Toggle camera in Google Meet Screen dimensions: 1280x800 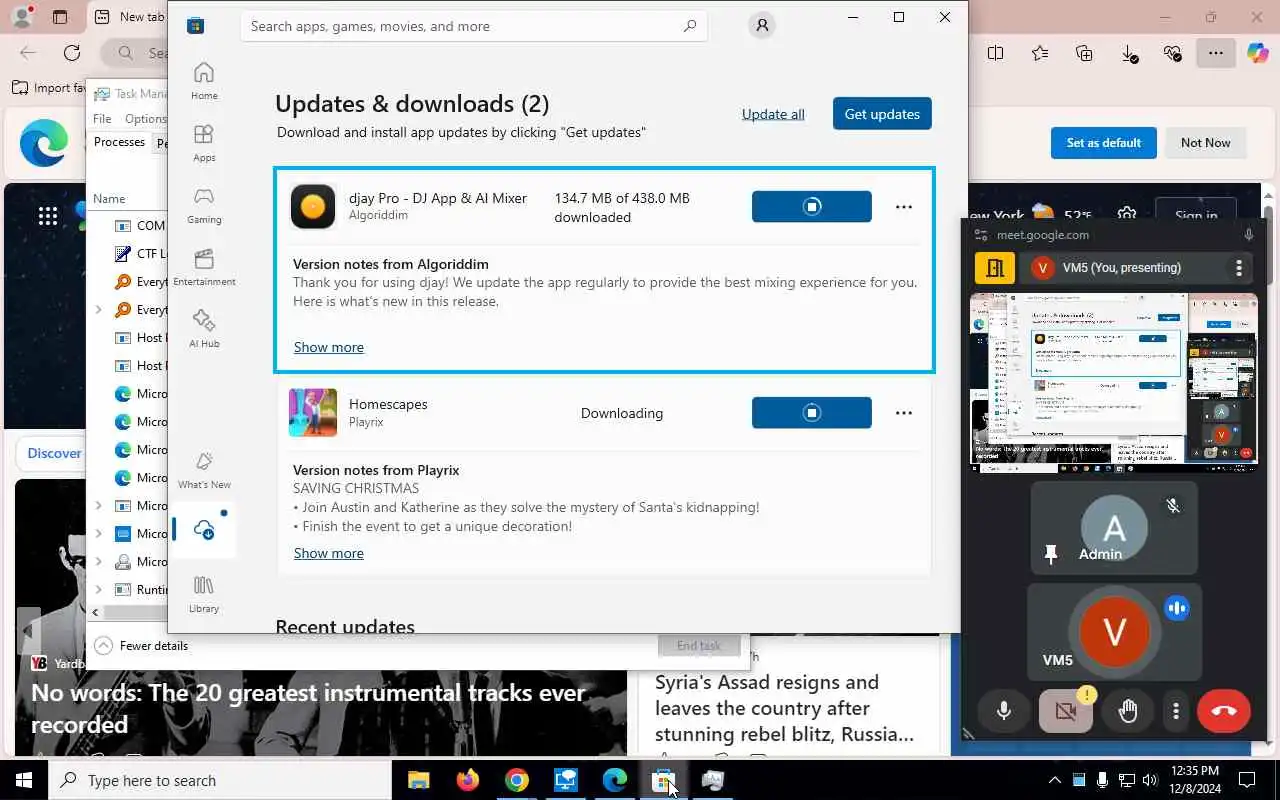coord(1066,711)
